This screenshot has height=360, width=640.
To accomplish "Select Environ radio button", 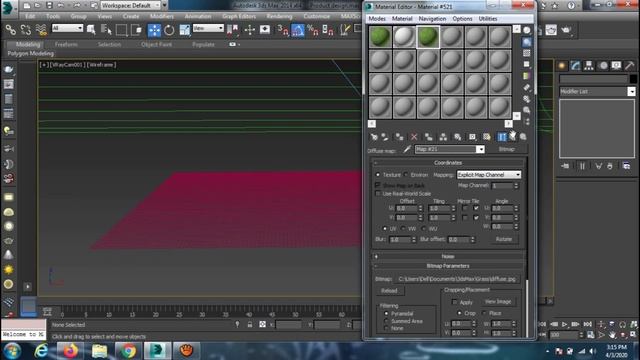I will [406, 175].
